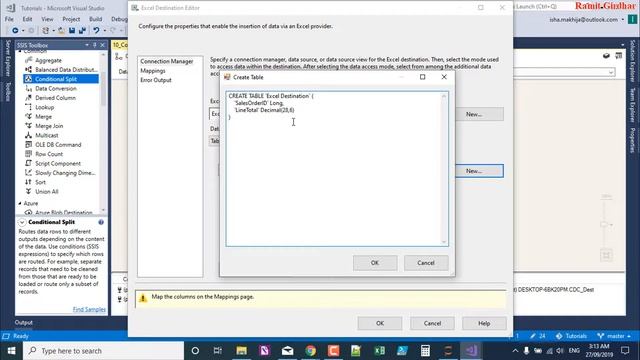Pin the SSIS Toolbox panel
This screenshot has width=640, height=360.
[x=95, y=45]
